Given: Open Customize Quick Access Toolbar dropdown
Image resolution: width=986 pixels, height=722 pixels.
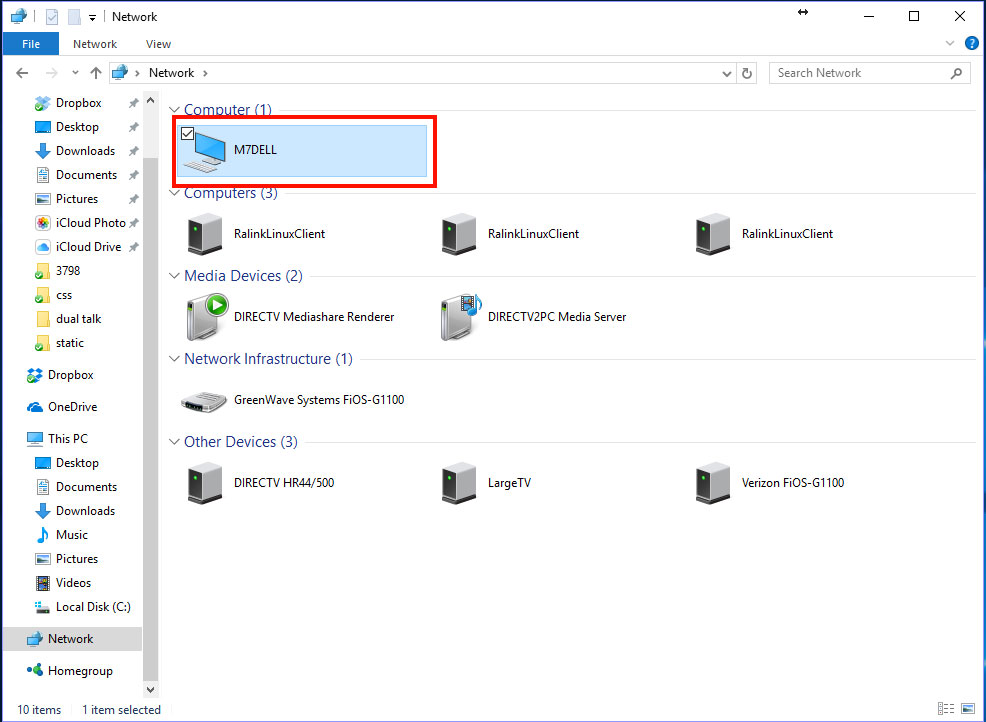Looking at the screenshot, I should click(x=92, y=18).
